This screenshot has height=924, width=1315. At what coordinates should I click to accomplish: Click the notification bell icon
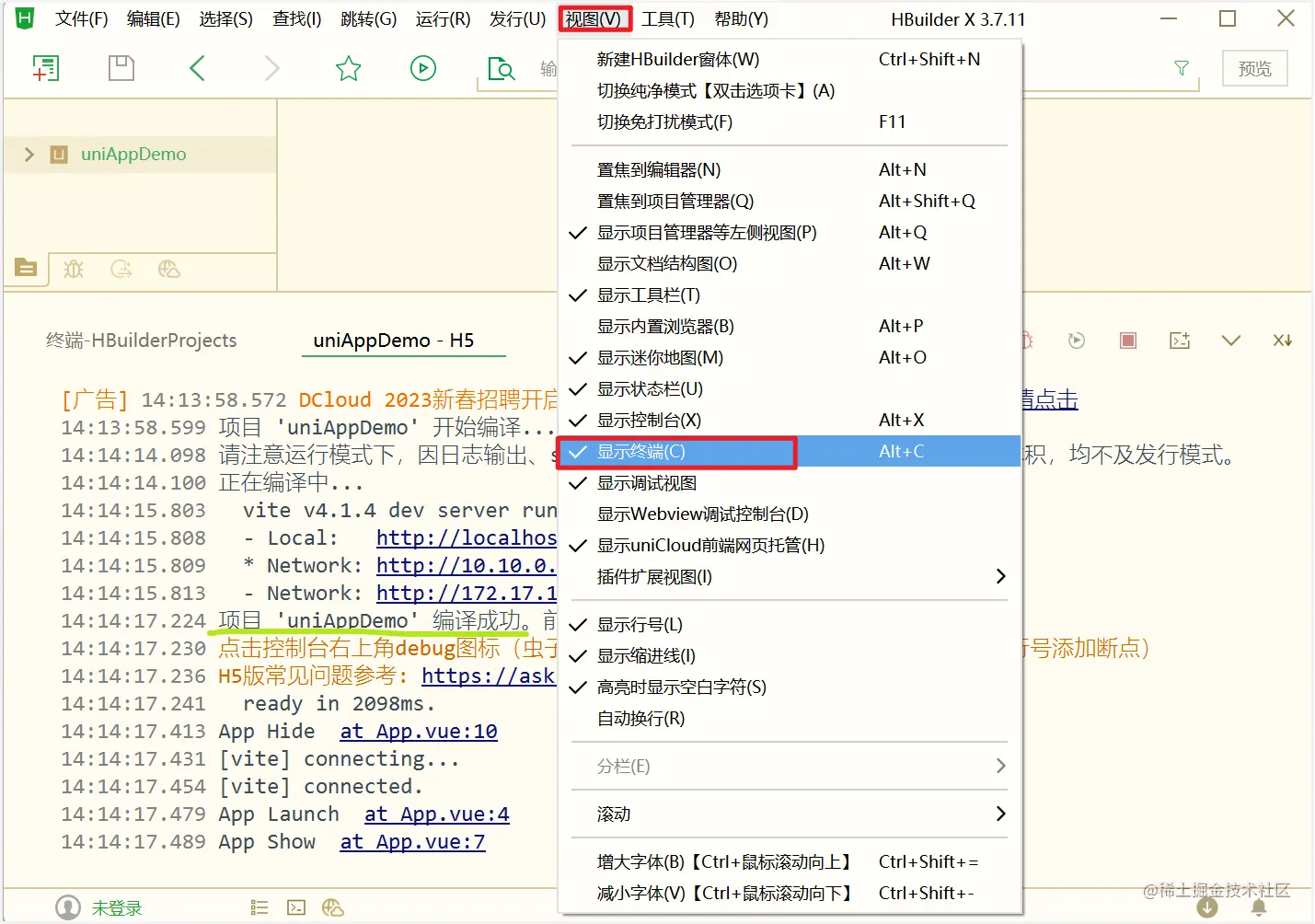click(1259, 907)
